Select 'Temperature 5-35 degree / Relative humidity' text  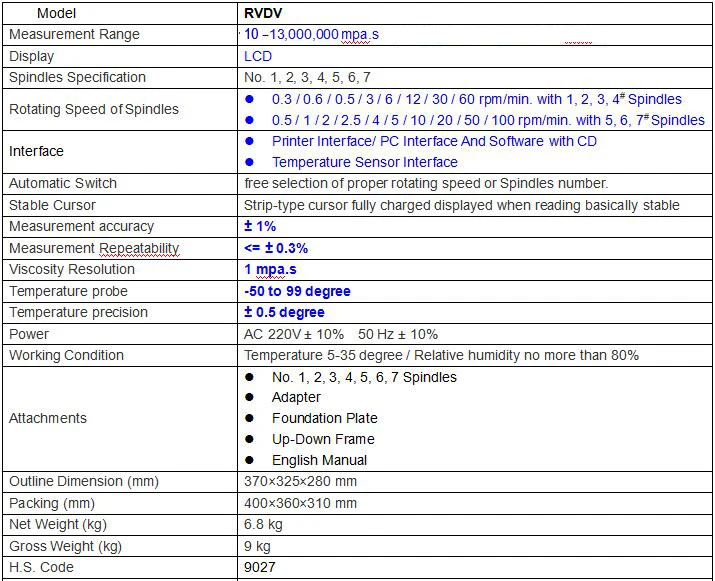[441, 355]
